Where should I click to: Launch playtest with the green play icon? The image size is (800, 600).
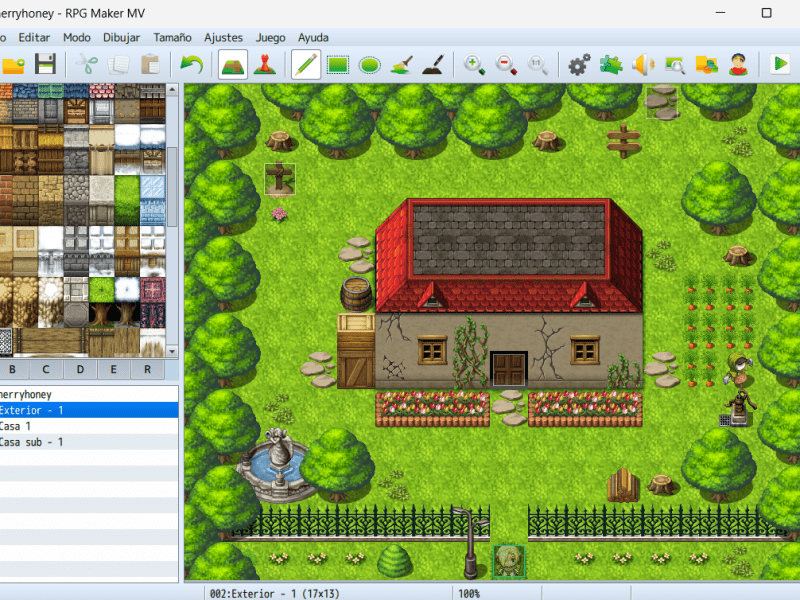[x=779, y=65]
